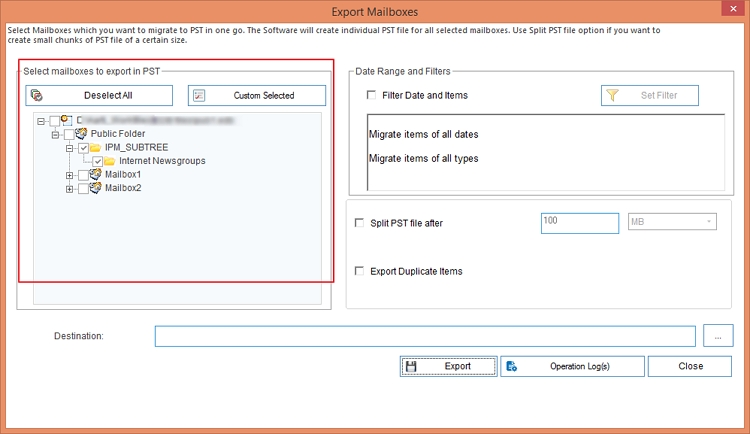Click the Operation Log(s) icon
The image size is (750, 434).
tap(511, 367)
